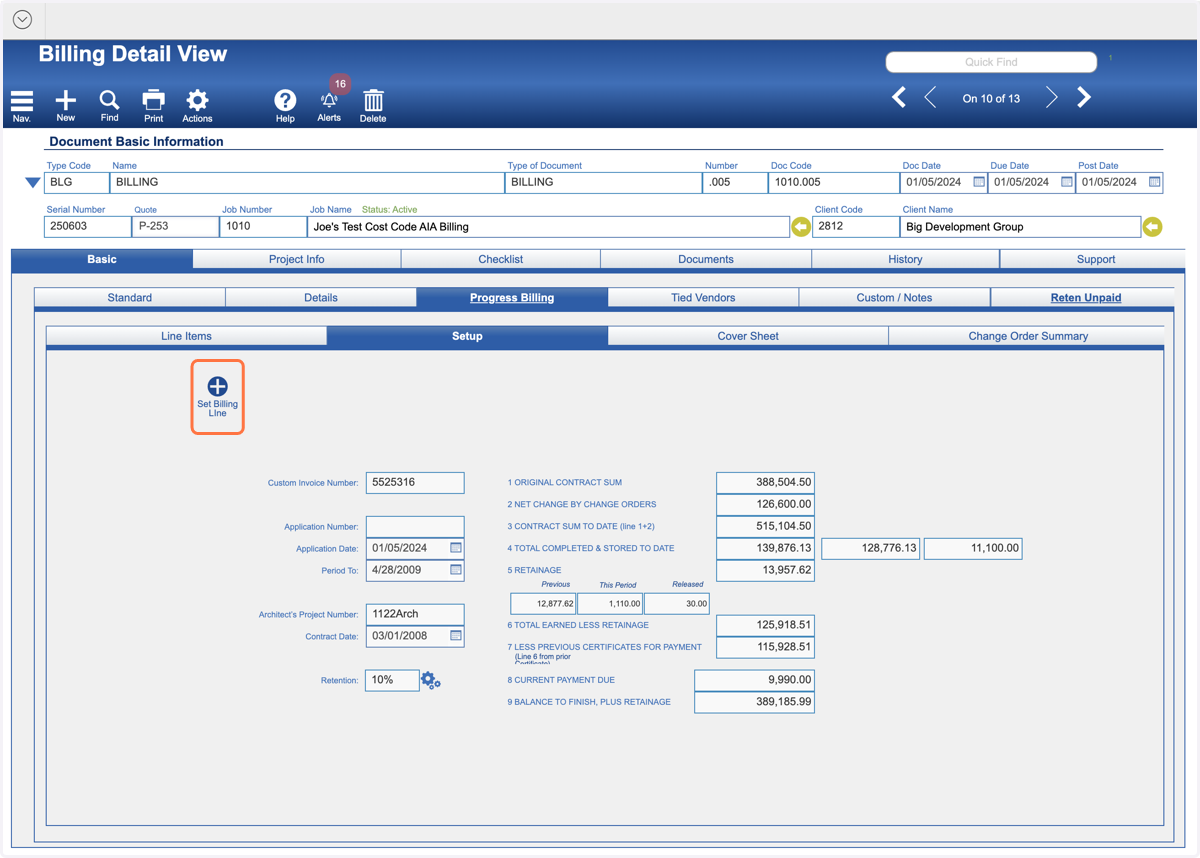The image size is (1200, 858).
Task: Click the Custom Invoice Number field
Action: pos(415,482)
